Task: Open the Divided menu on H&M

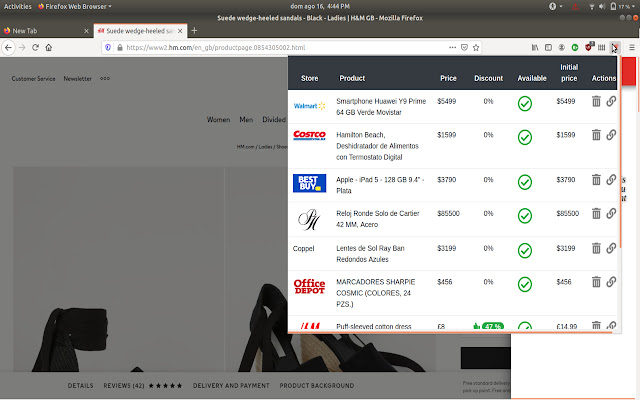Action: pos(274,120)
